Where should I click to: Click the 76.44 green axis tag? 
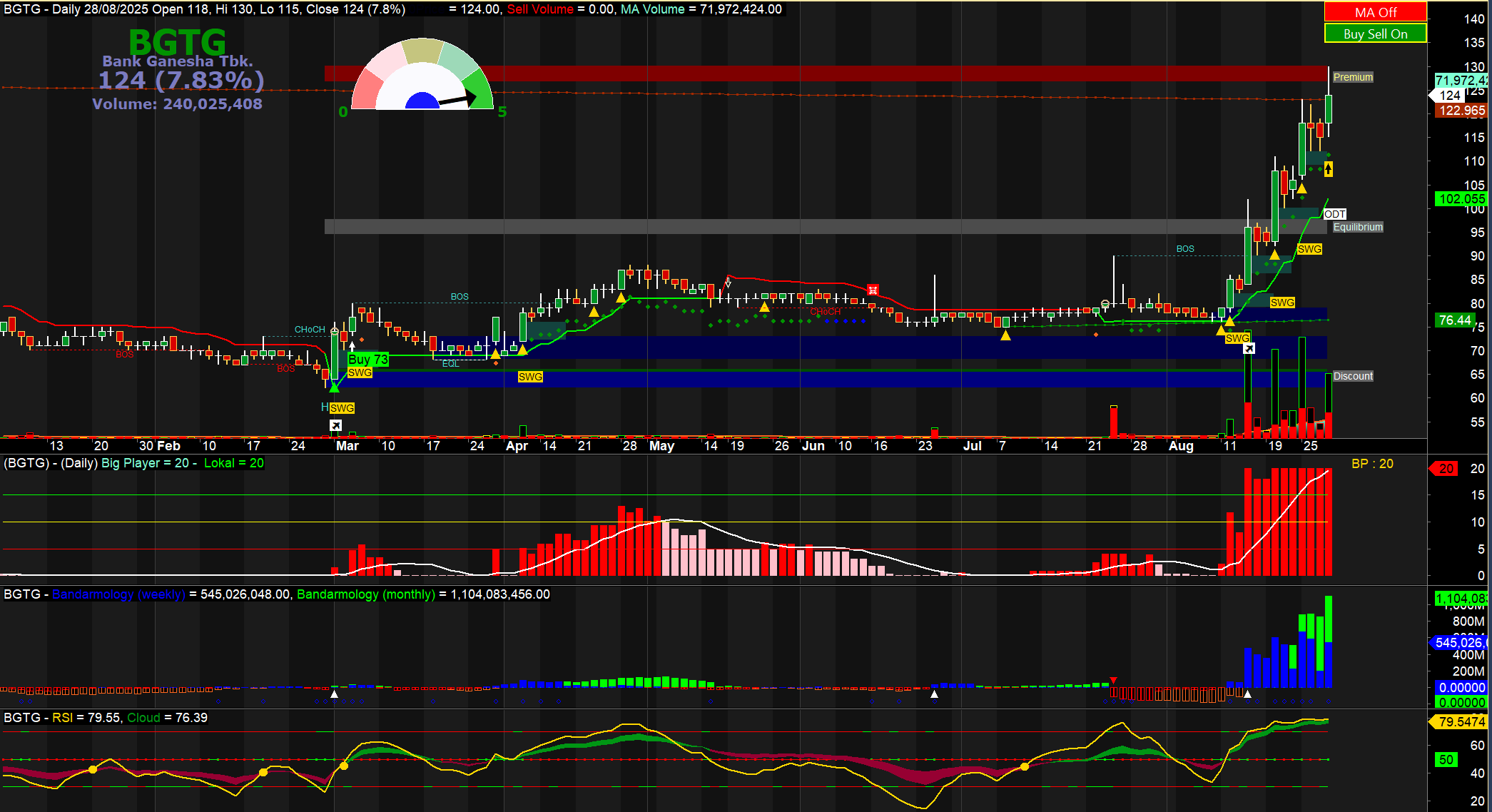click(1454, 320)
